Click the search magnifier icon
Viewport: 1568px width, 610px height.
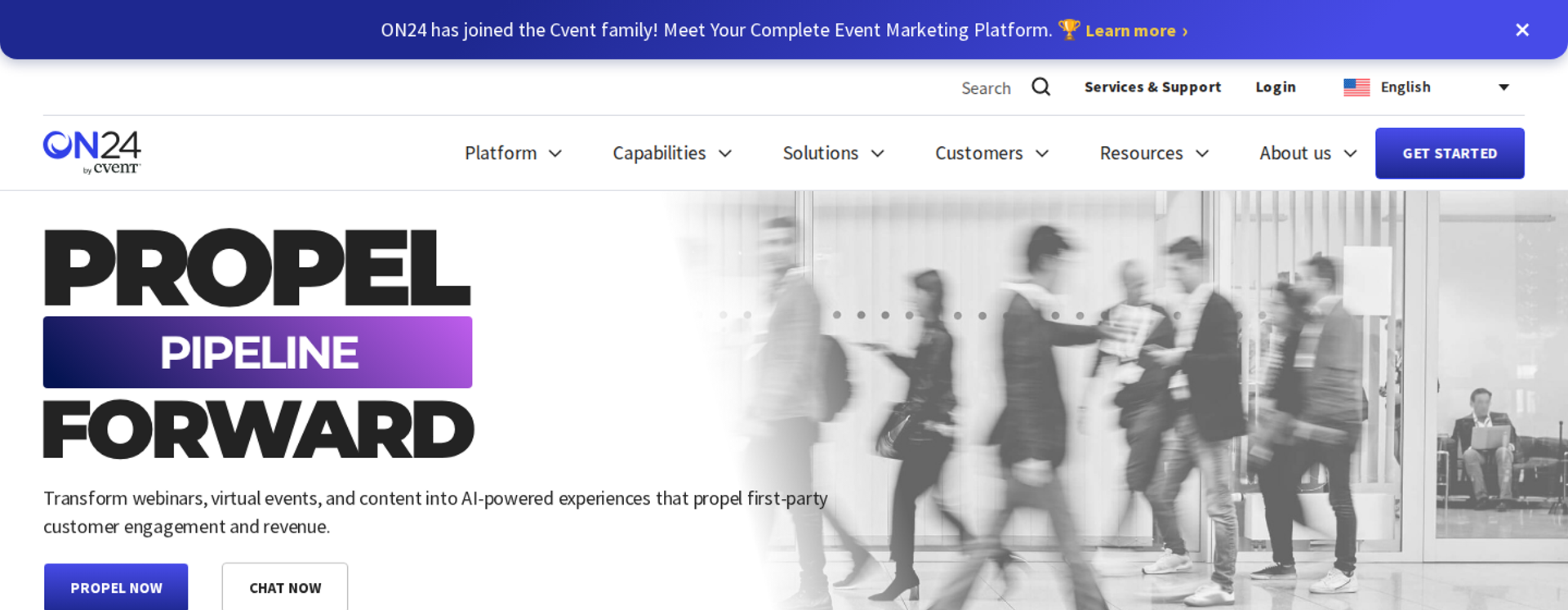pos(1040,87)
